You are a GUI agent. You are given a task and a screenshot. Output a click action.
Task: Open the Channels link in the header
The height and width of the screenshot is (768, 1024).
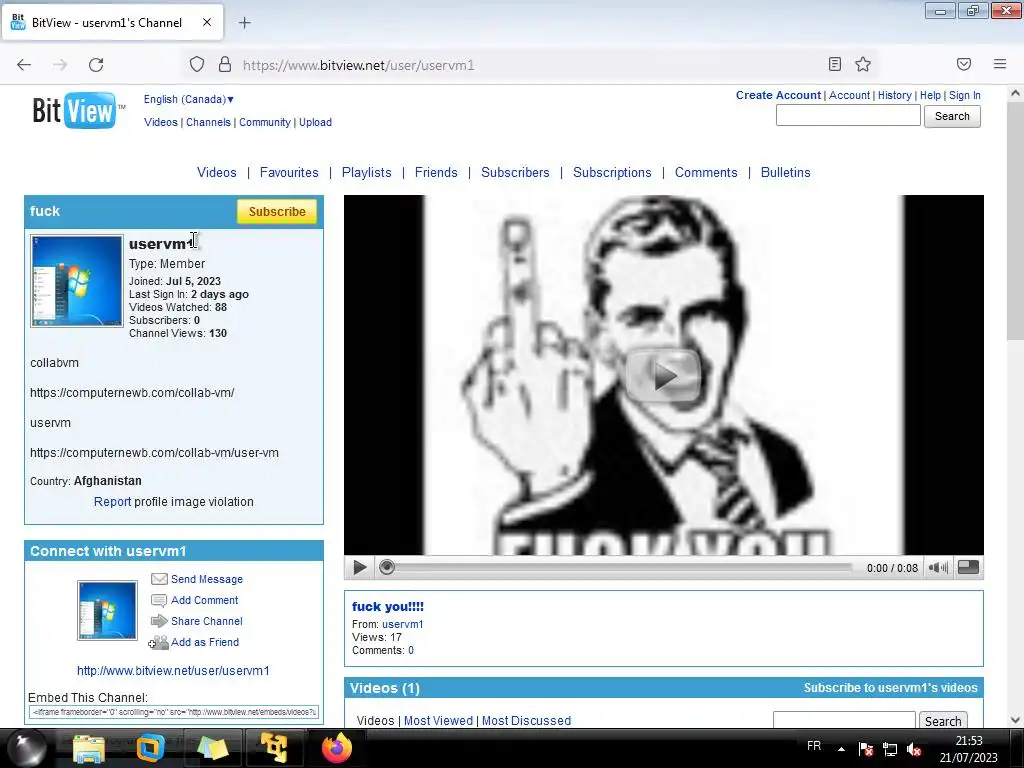208,122
